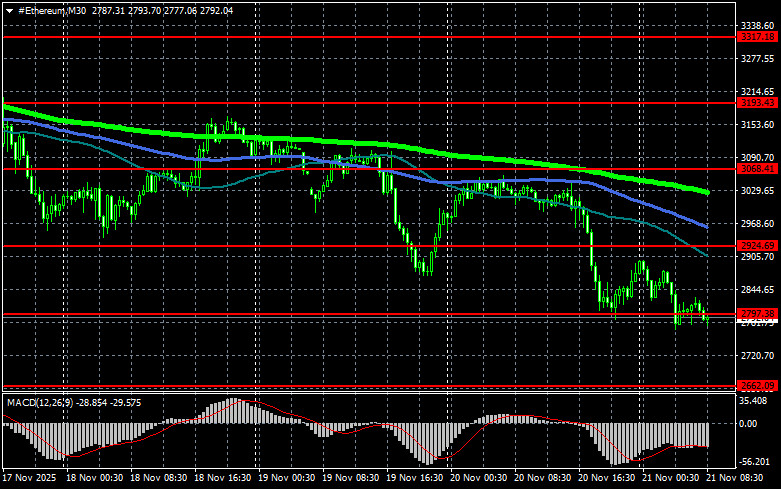The width and height of the screenshot is (781, 489).
Task: Click the triangle arrow beside #Ethereum title
Action: pyautogui.click(x=9, y=9)
